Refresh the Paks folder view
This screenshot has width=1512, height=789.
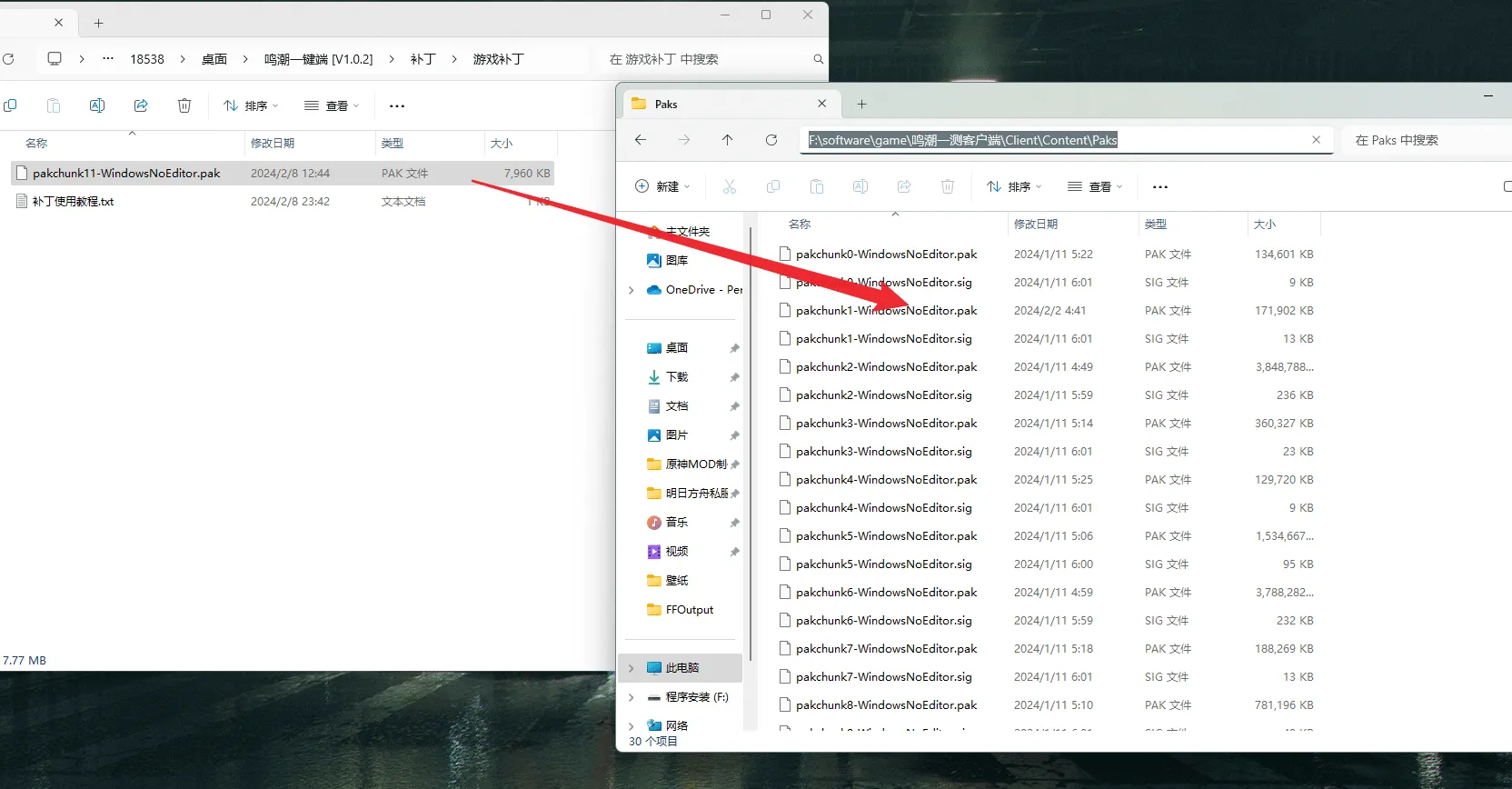(x=771, y=140)
